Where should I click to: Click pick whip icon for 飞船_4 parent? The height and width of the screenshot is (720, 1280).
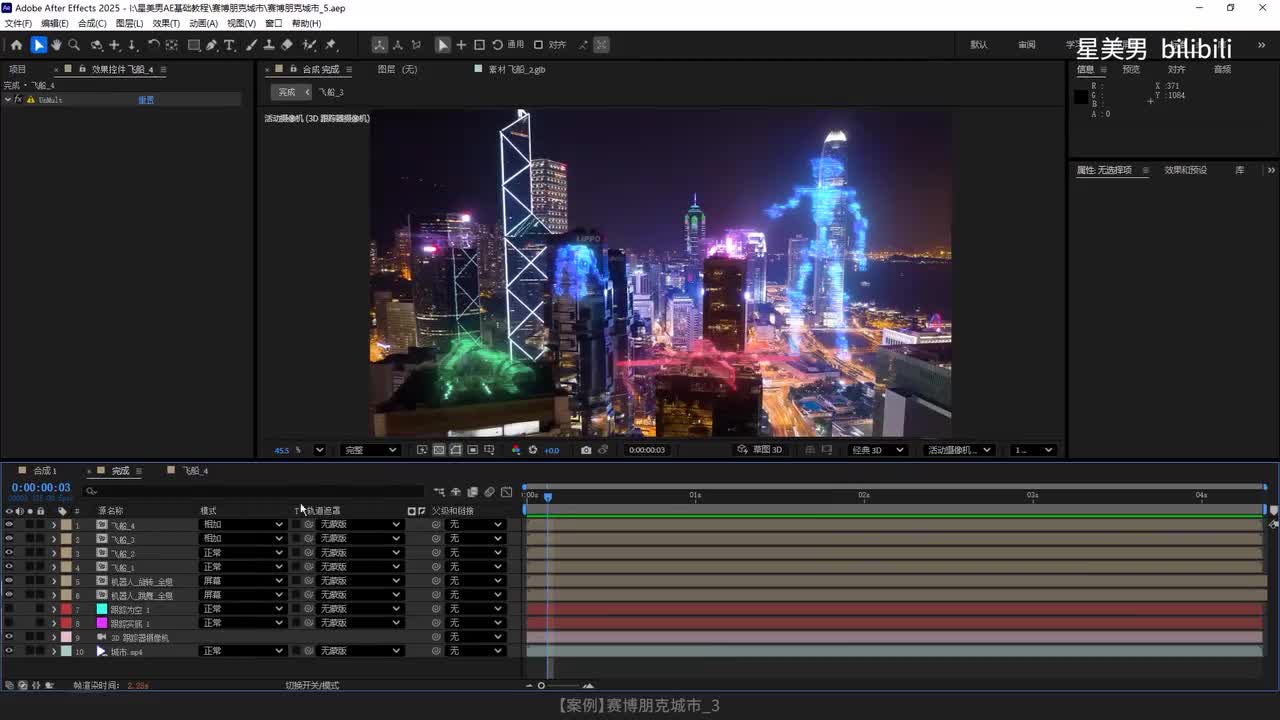click(436, 525)
